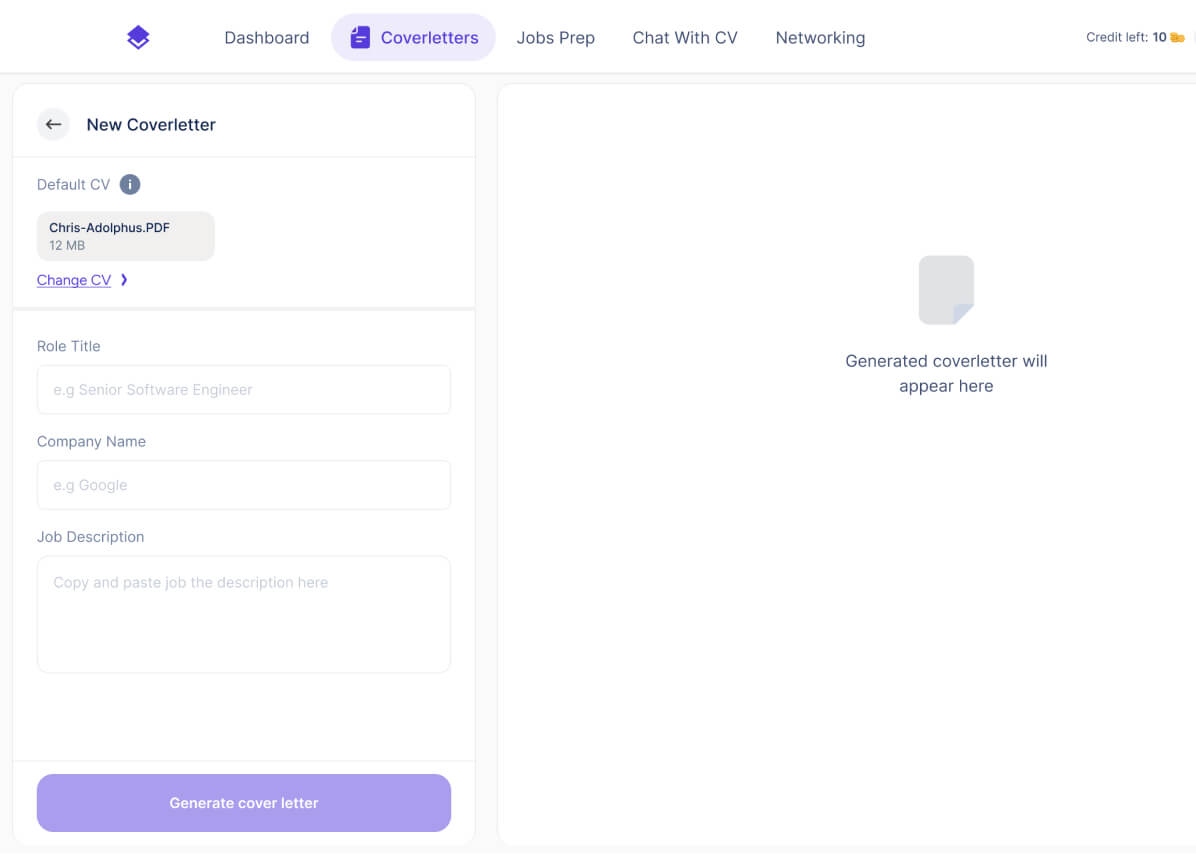Click the Credit left label
1196x855 pixels.
(x=1117, y=38)
